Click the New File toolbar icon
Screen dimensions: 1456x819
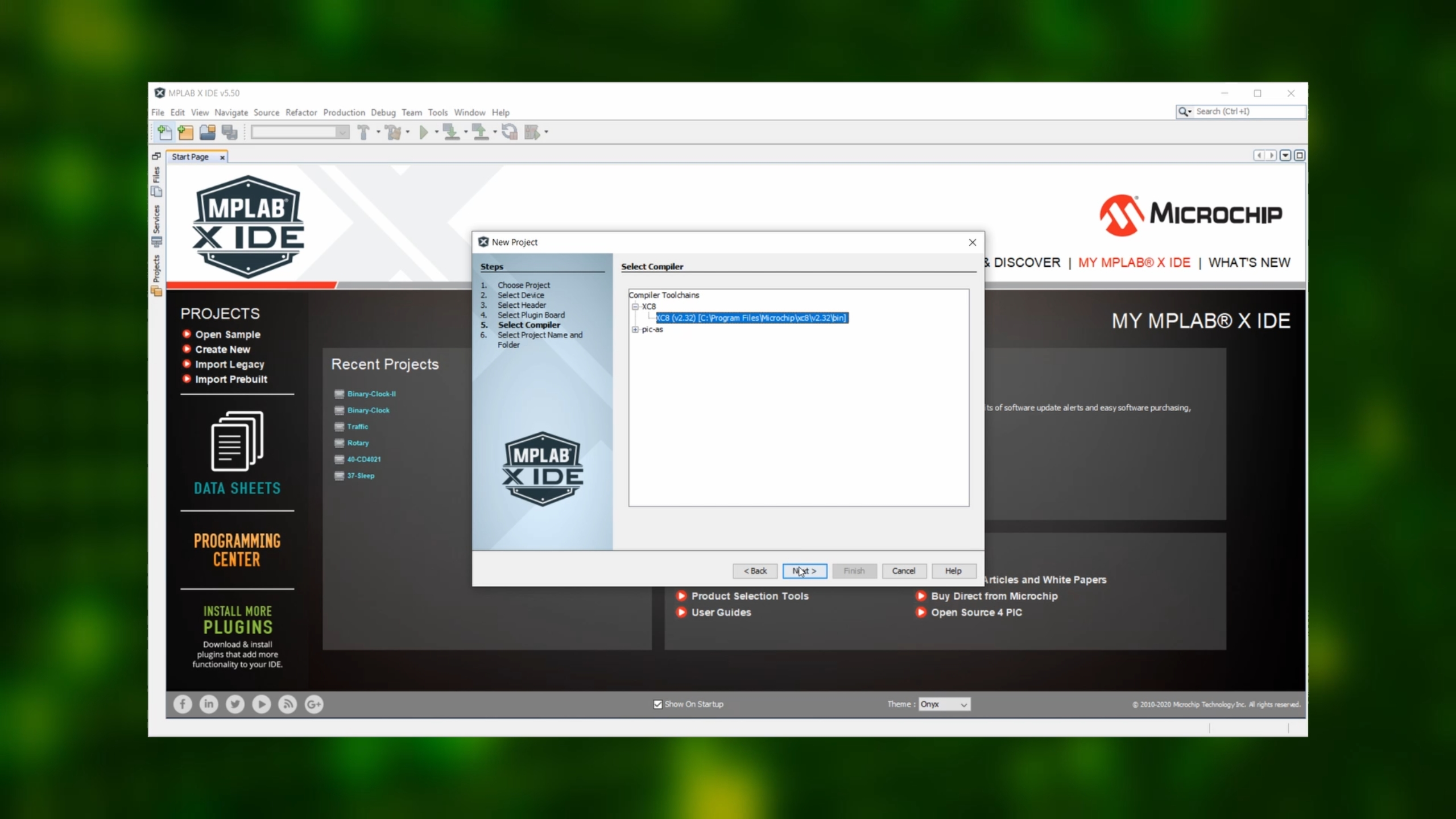(164, 133)
